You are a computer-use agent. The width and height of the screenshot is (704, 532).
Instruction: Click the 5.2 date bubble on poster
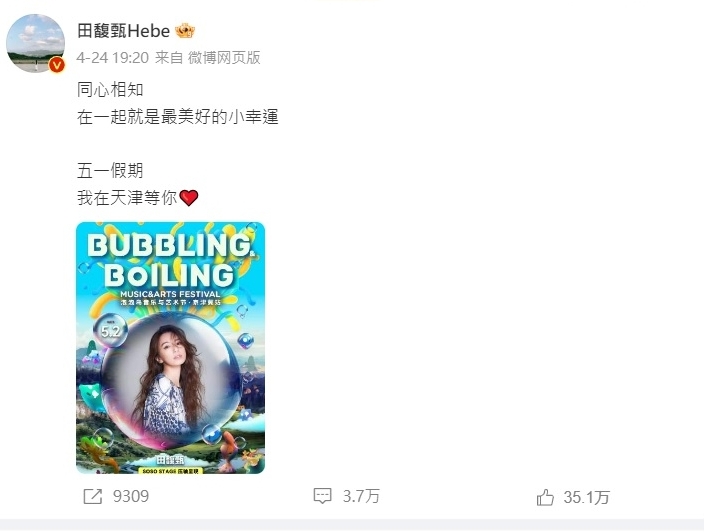point(110,331)
